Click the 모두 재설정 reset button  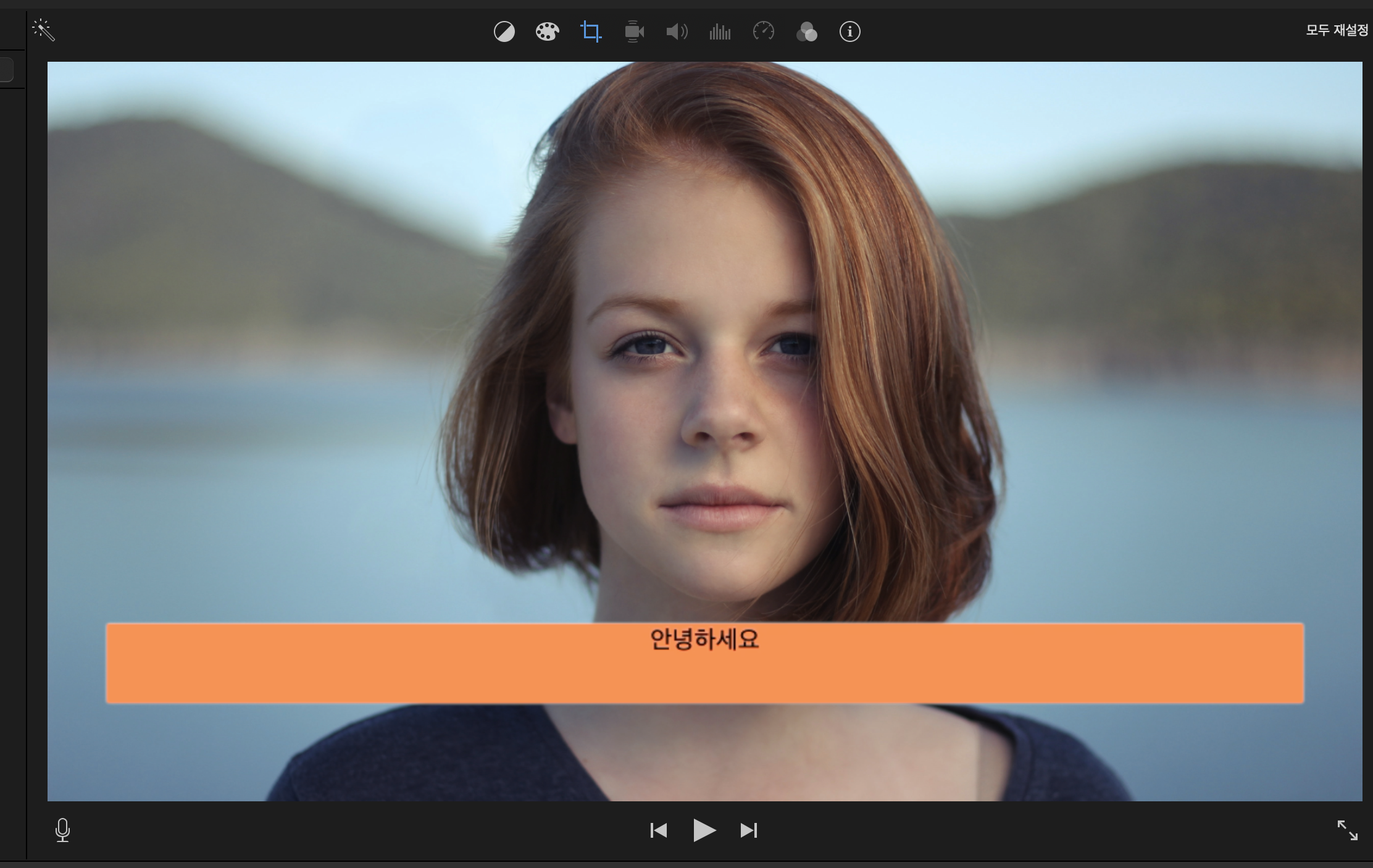(1337, 30)
